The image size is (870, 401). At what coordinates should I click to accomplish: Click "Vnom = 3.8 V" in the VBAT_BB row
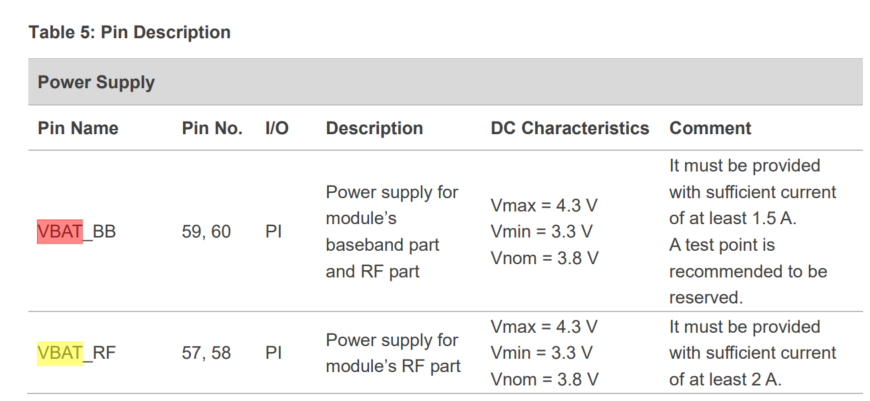544,258
